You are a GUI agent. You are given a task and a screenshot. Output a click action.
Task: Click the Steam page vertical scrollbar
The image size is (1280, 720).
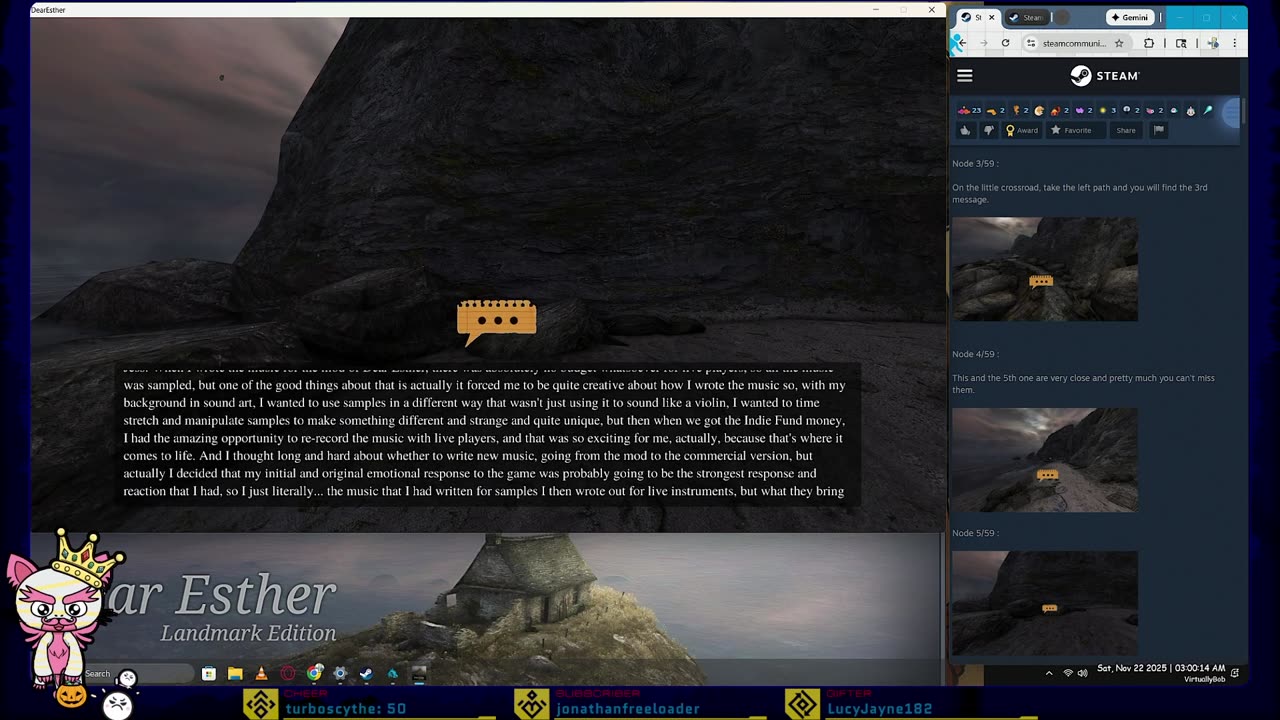(1244, 110)
